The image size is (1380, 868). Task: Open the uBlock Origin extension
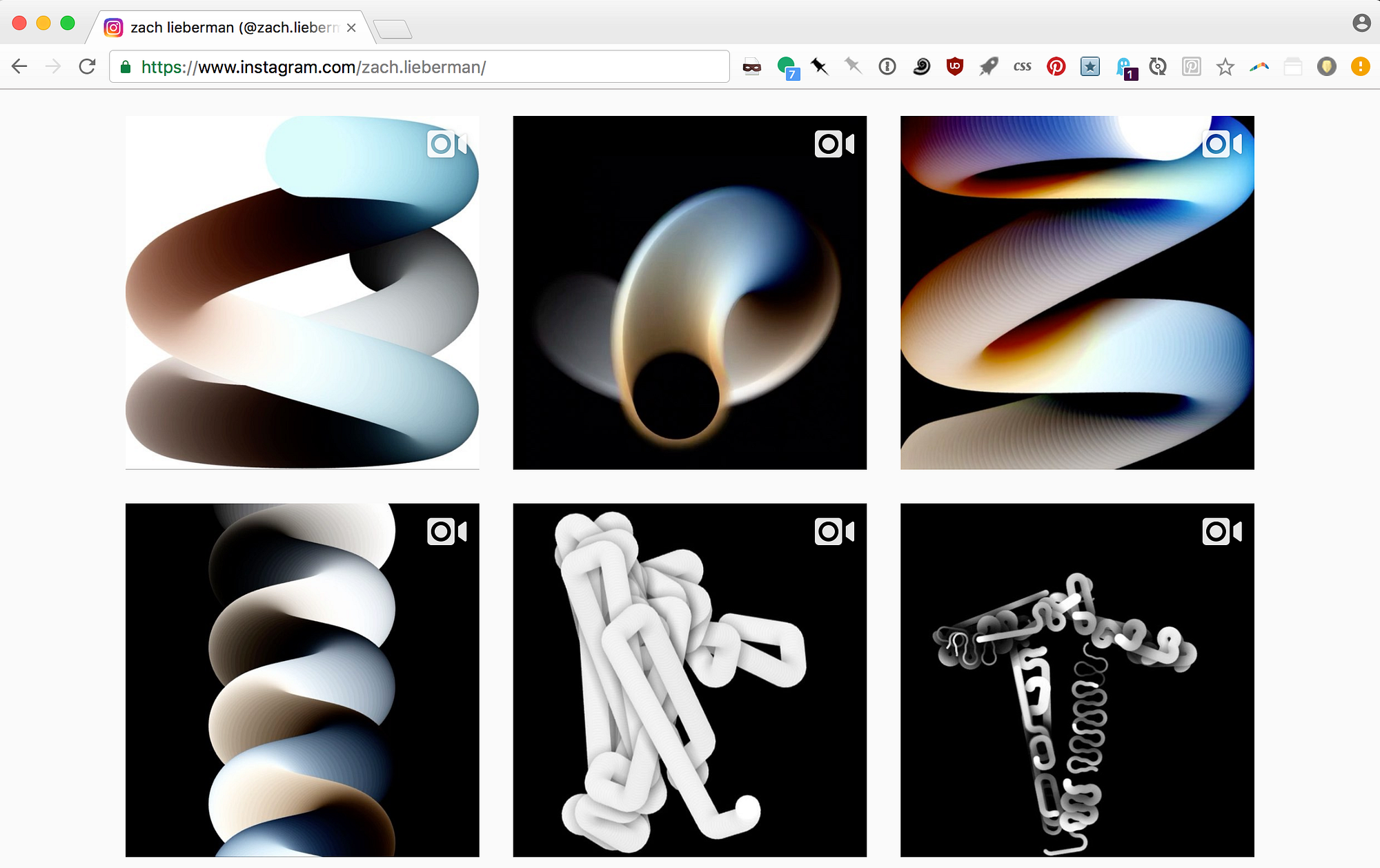pyautogui.click(x=954, y=67)
